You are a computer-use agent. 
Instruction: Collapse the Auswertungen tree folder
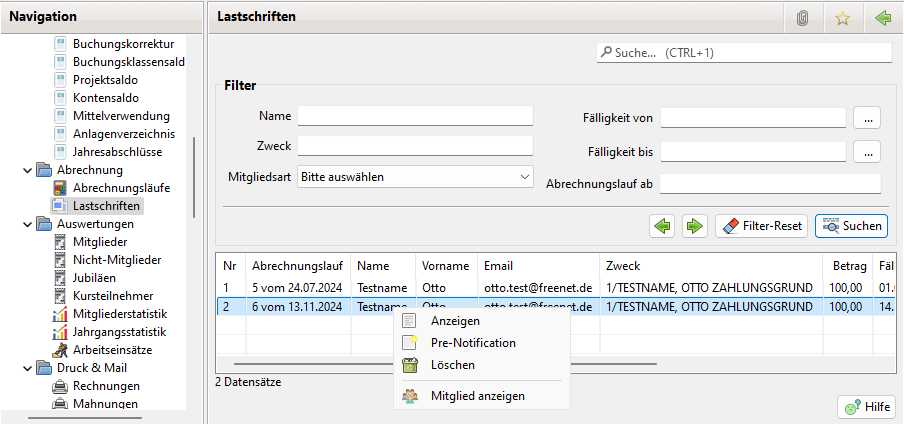coord(27,224)
